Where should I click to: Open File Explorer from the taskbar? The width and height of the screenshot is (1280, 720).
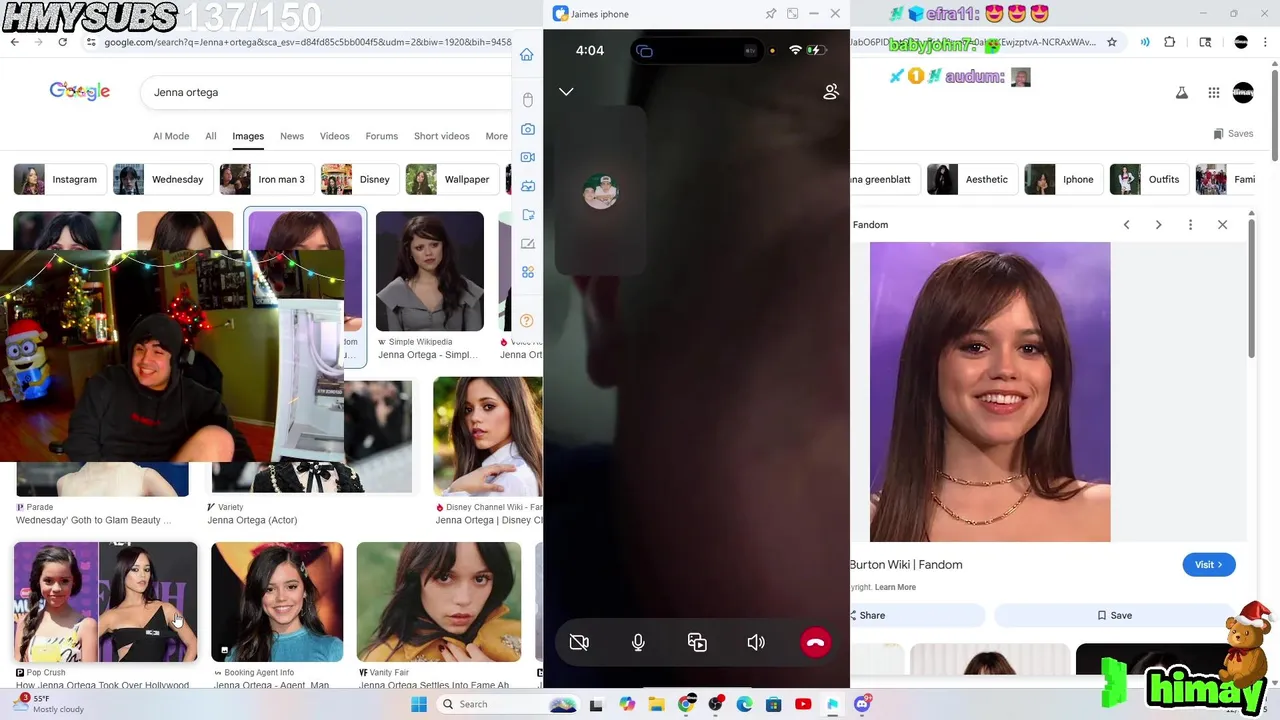656,704
